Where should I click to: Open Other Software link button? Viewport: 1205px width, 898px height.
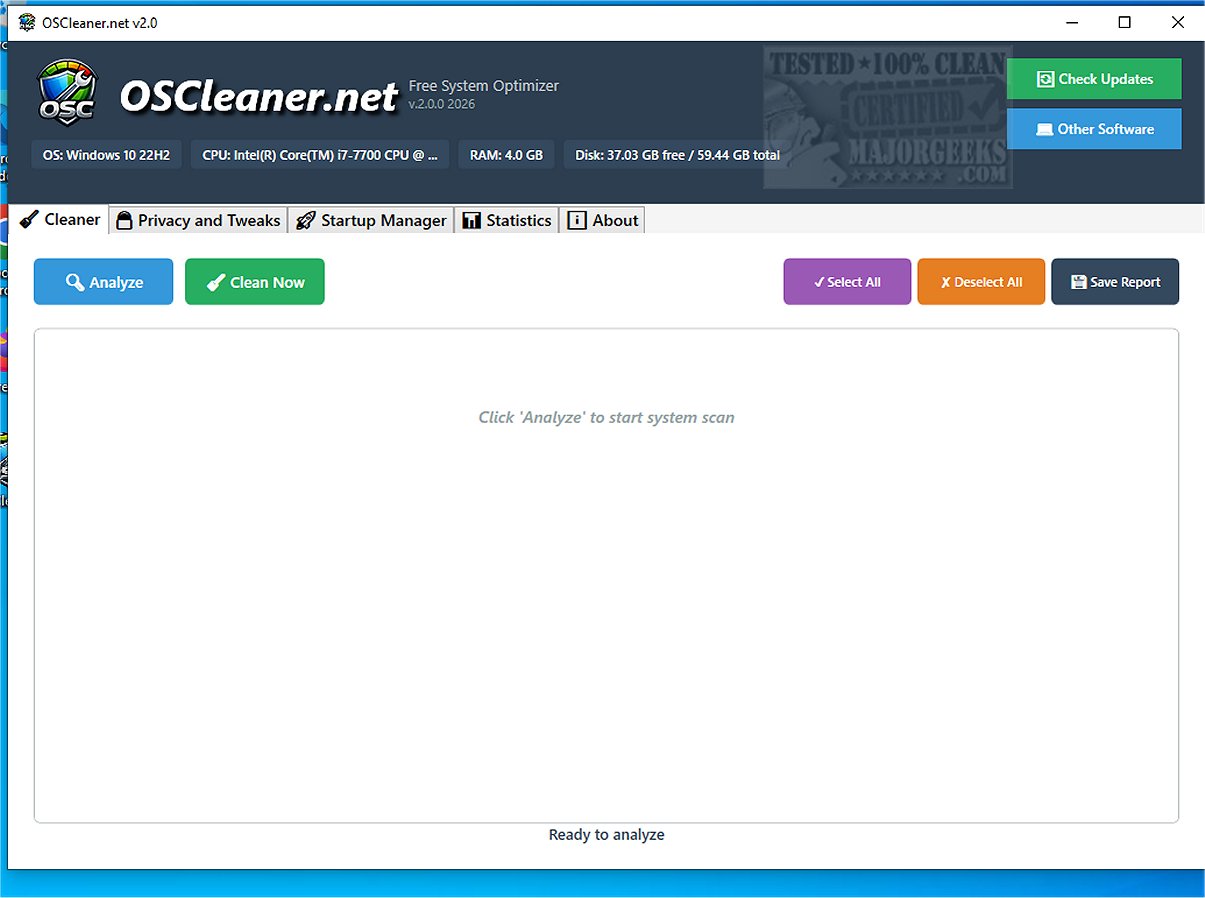(1094, 129)
